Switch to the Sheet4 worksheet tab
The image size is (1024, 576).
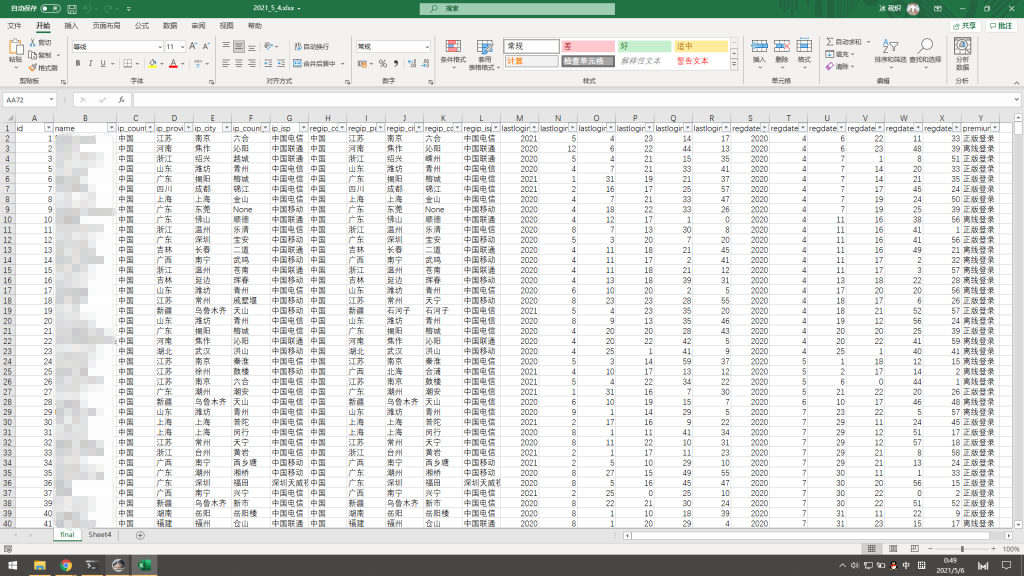[x=100, y=535]
